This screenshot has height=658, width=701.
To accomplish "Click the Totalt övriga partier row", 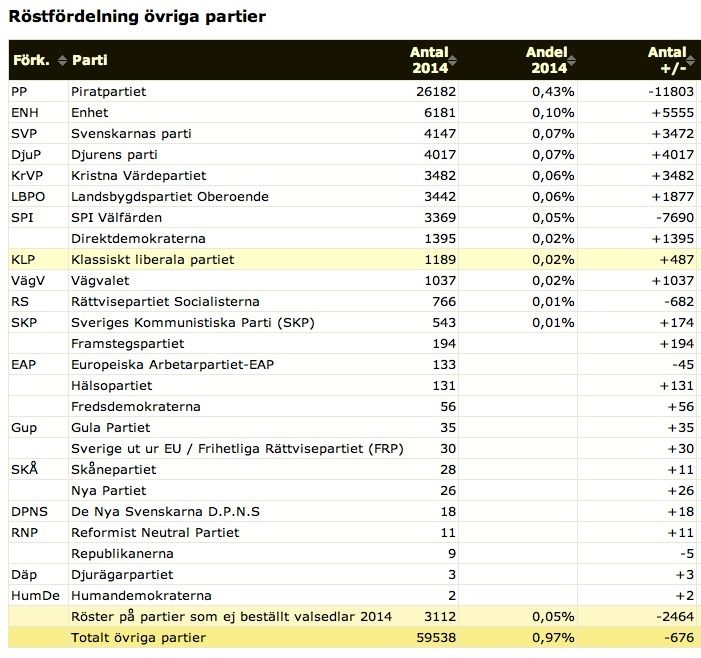I will pos(355,637).
